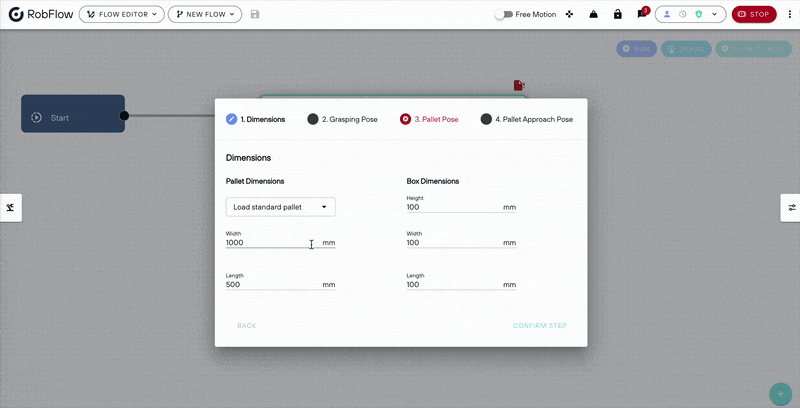Open the left robot side panel tab

pyautogui.click(x=11, y=208)
